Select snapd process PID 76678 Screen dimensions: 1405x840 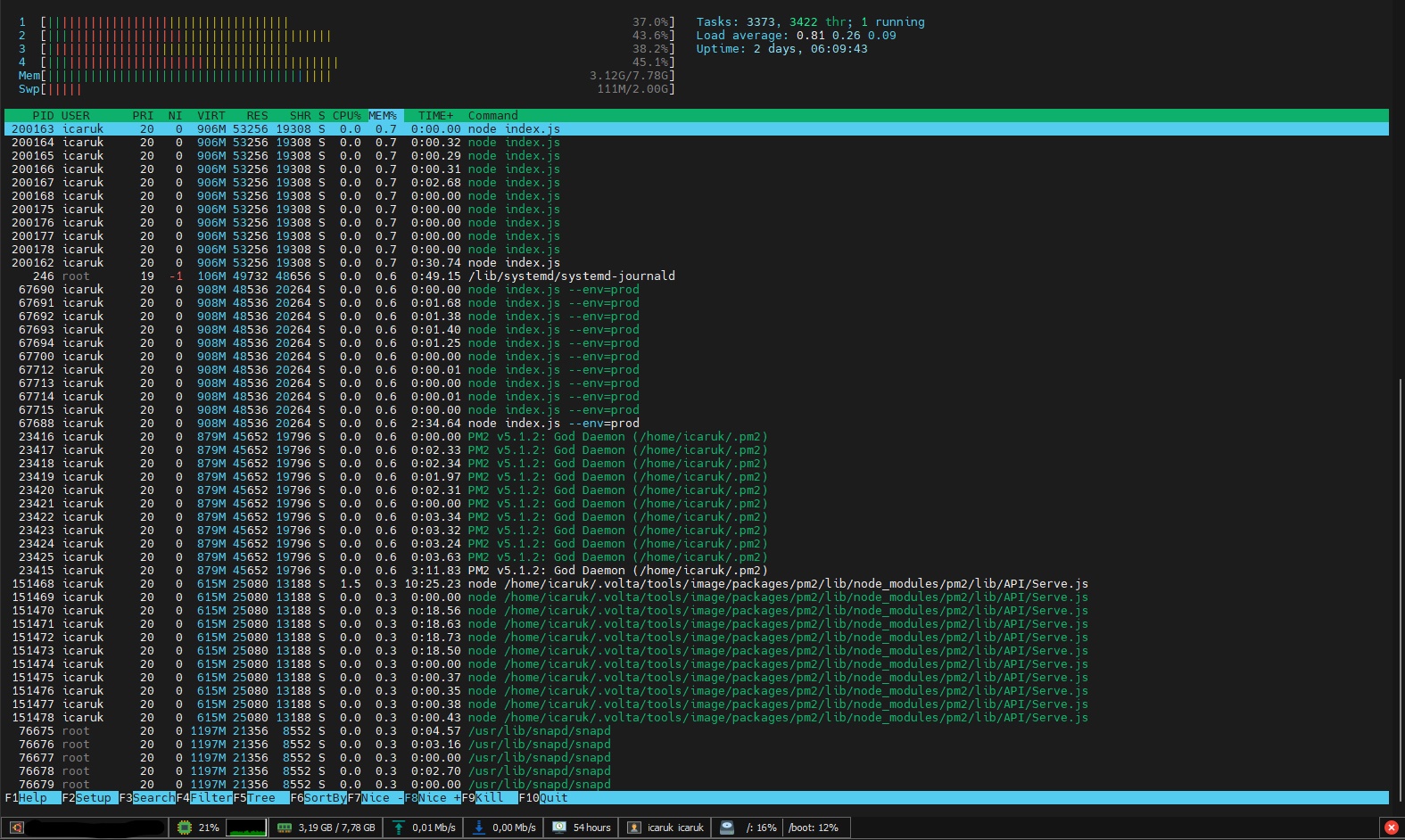pos(697,771)
